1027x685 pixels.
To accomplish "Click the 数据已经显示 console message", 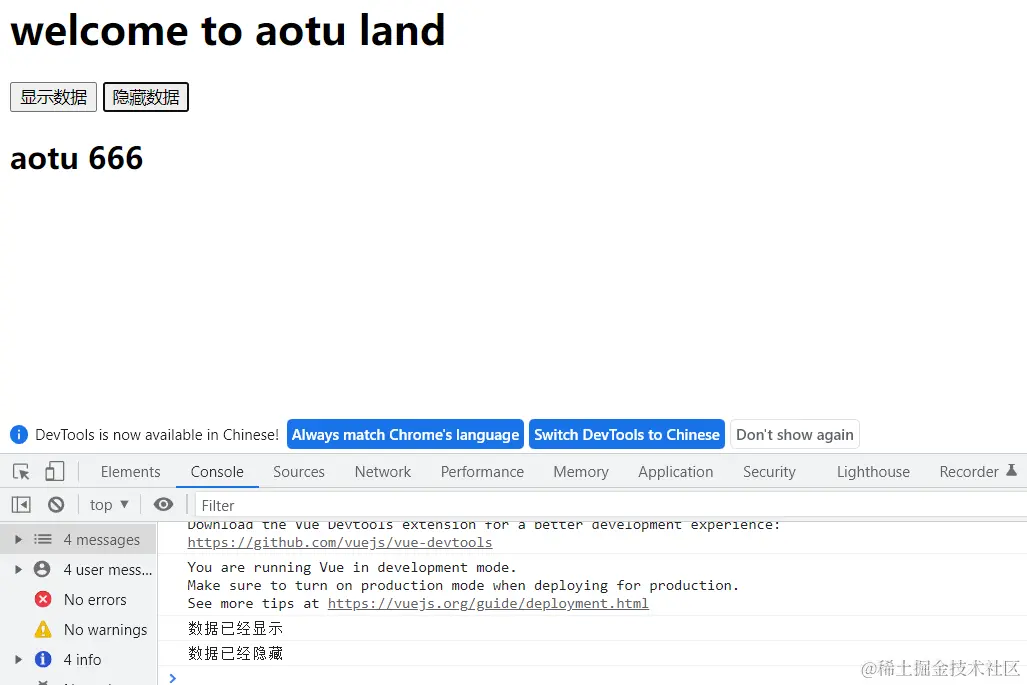I will [x=235, y=628].
